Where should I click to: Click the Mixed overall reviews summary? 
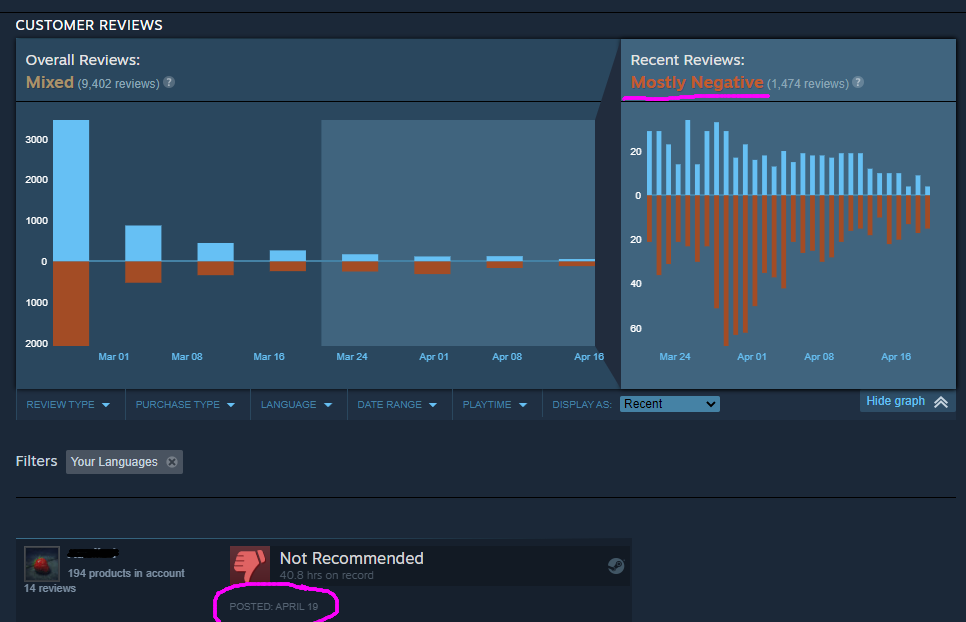pyautogui.click(x=50, y=83)
